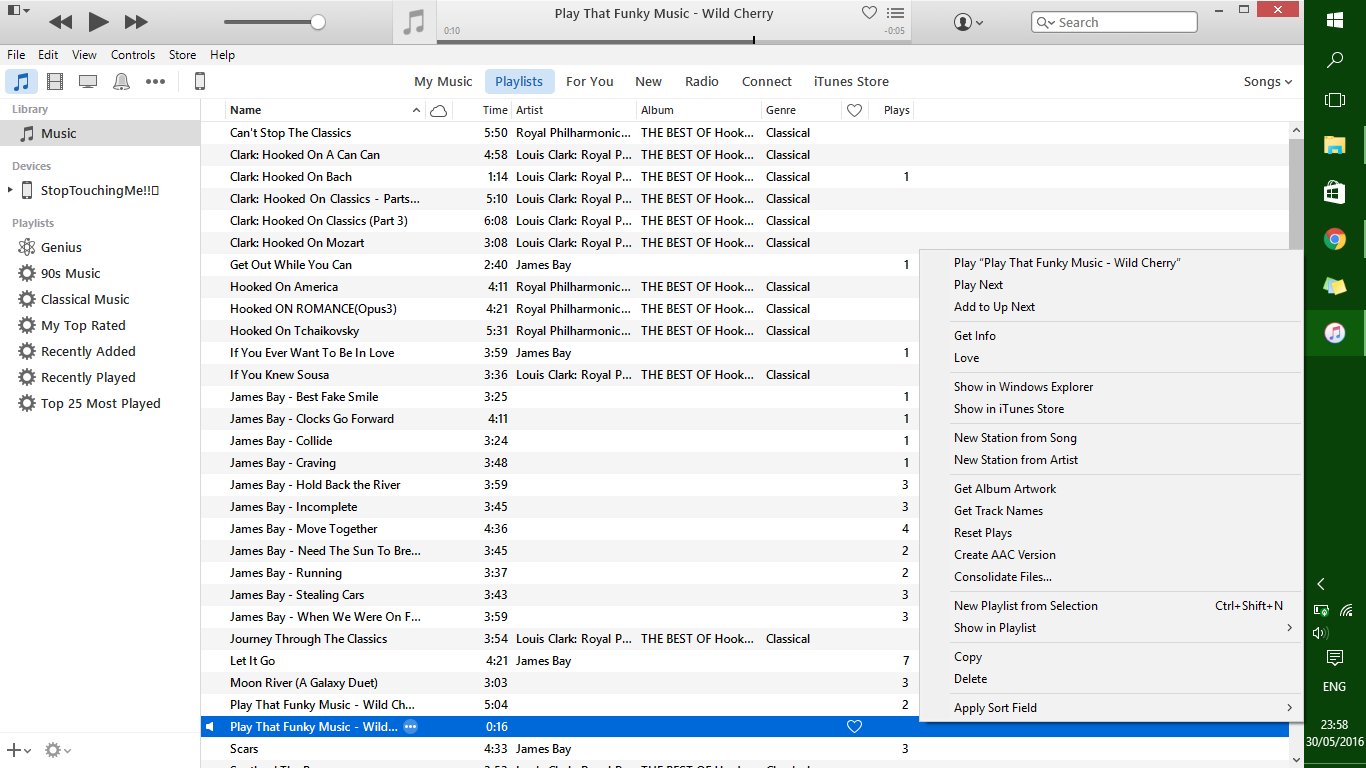
Task: Switch to the TV Shows library icon
Action: 88,82
